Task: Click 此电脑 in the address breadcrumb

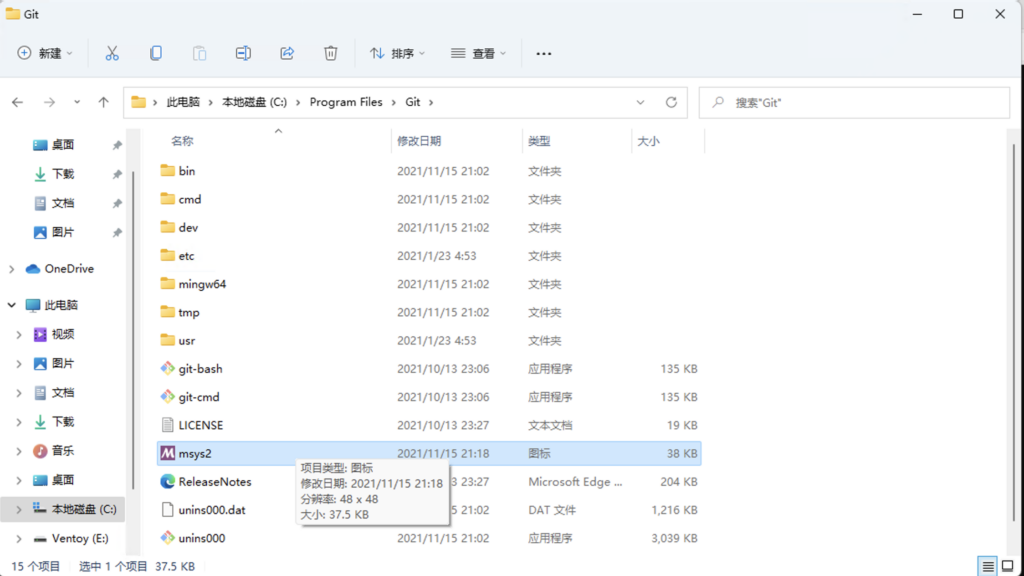Action: tap(183, 103)
